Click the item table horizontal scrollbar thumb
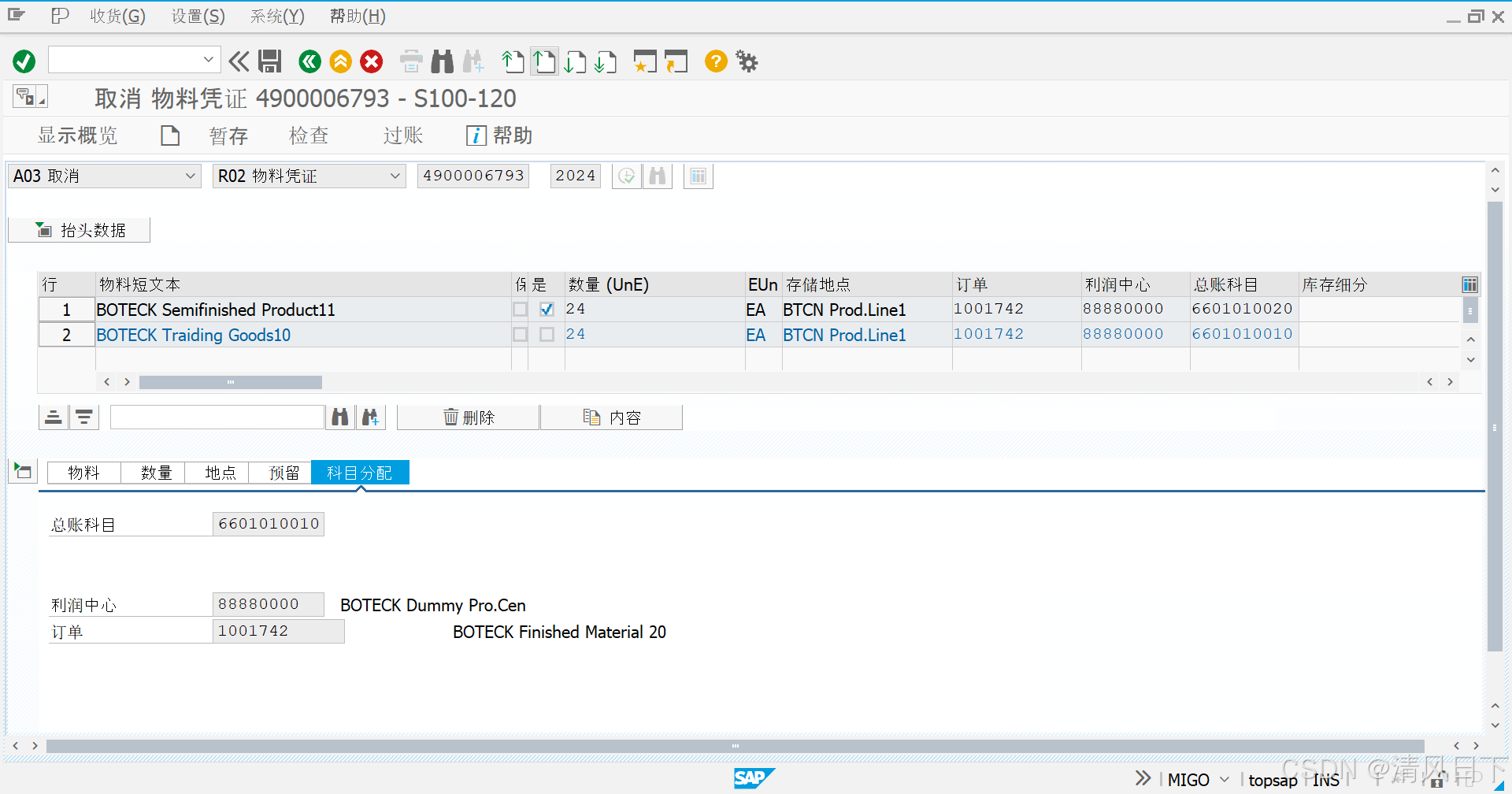 point(231,382)
